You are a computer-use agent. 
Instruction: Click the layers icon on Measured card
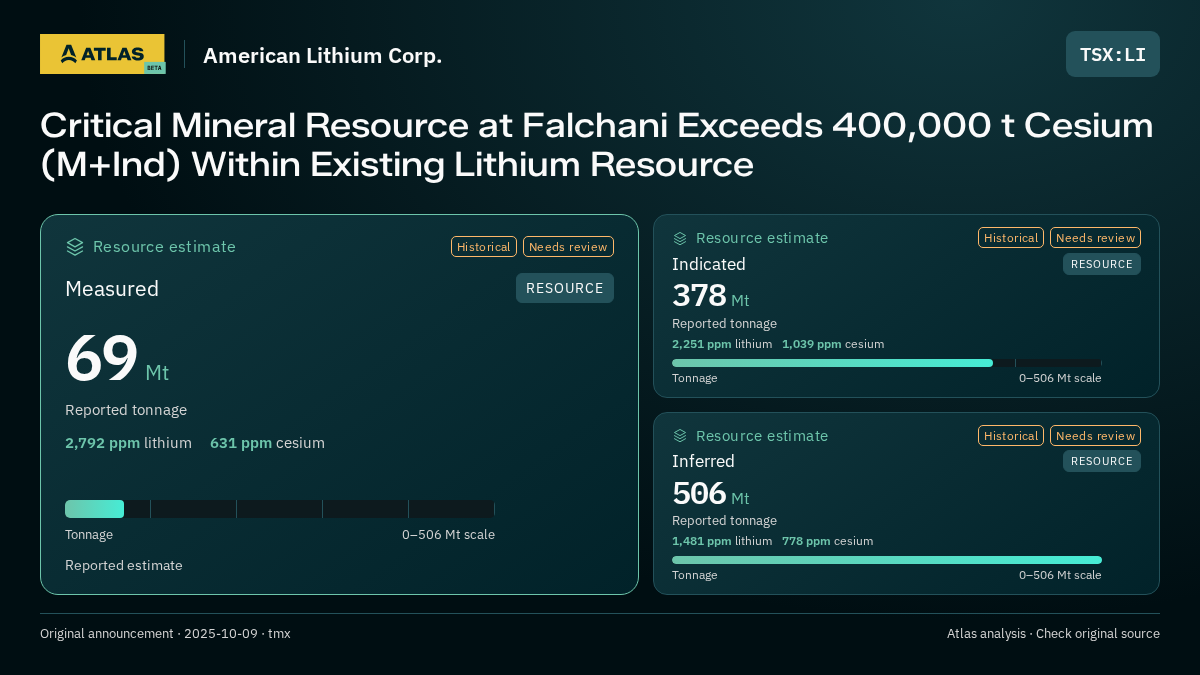[x=75, y=247]
